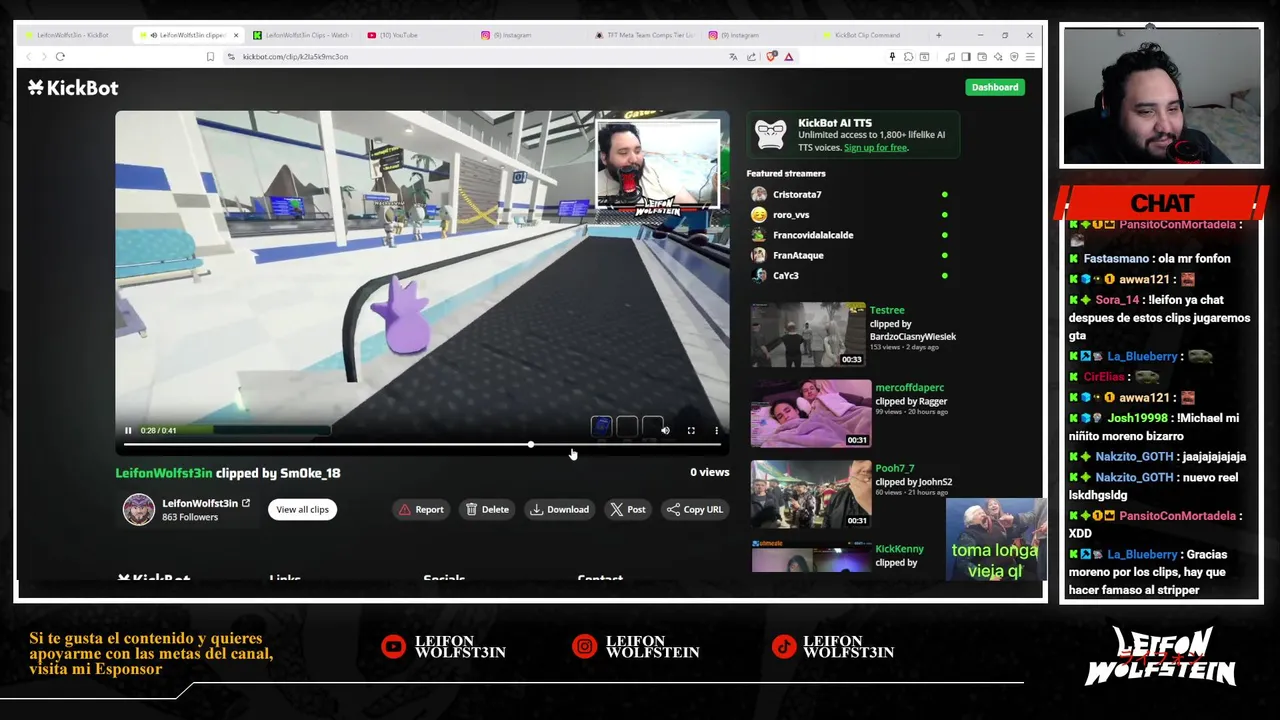Click Sign up for free link

875,147
